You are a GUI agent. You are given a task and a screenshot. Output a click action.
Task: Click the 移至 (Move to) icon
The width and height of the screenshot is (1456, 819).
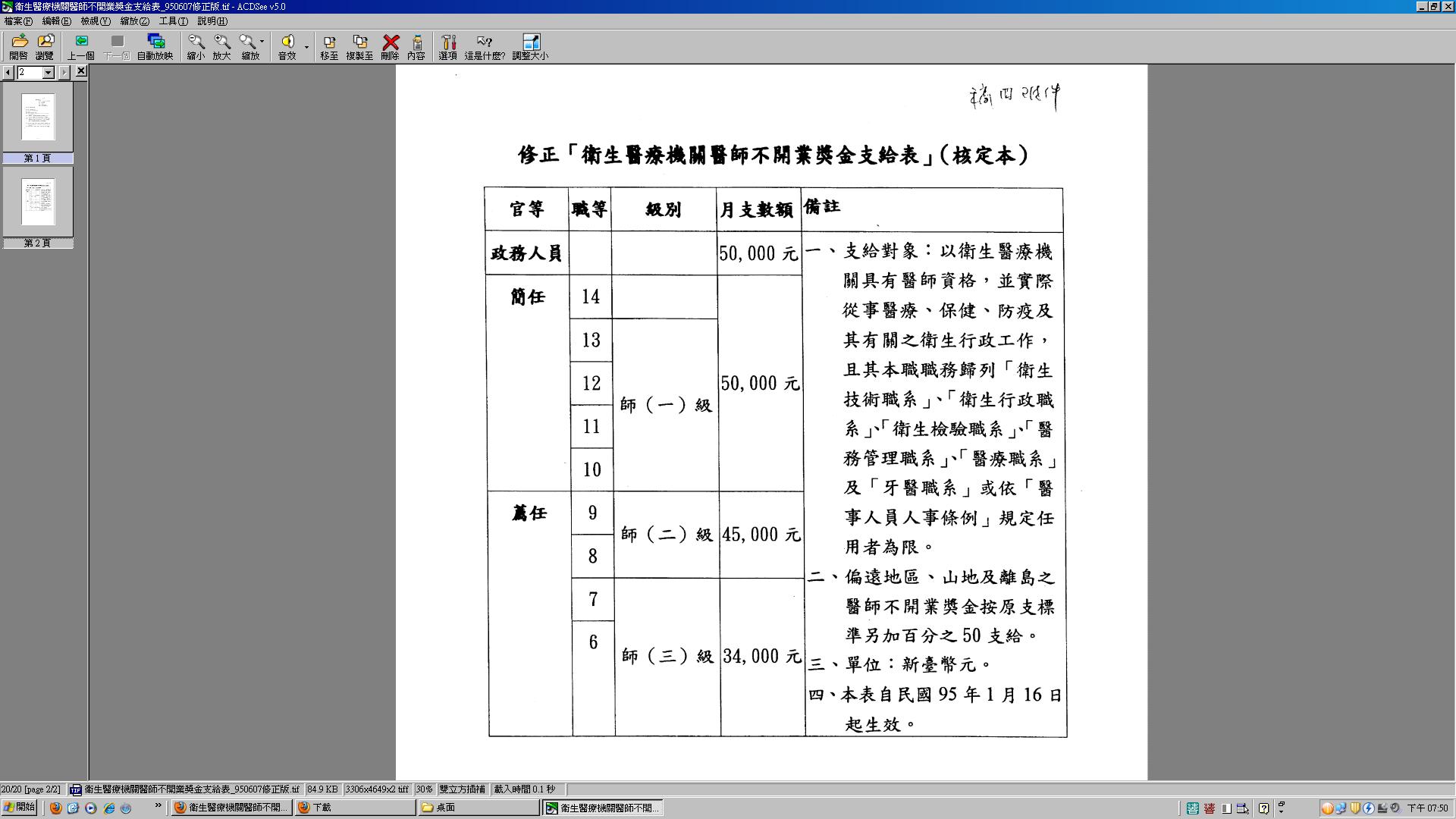click(329, 46)
